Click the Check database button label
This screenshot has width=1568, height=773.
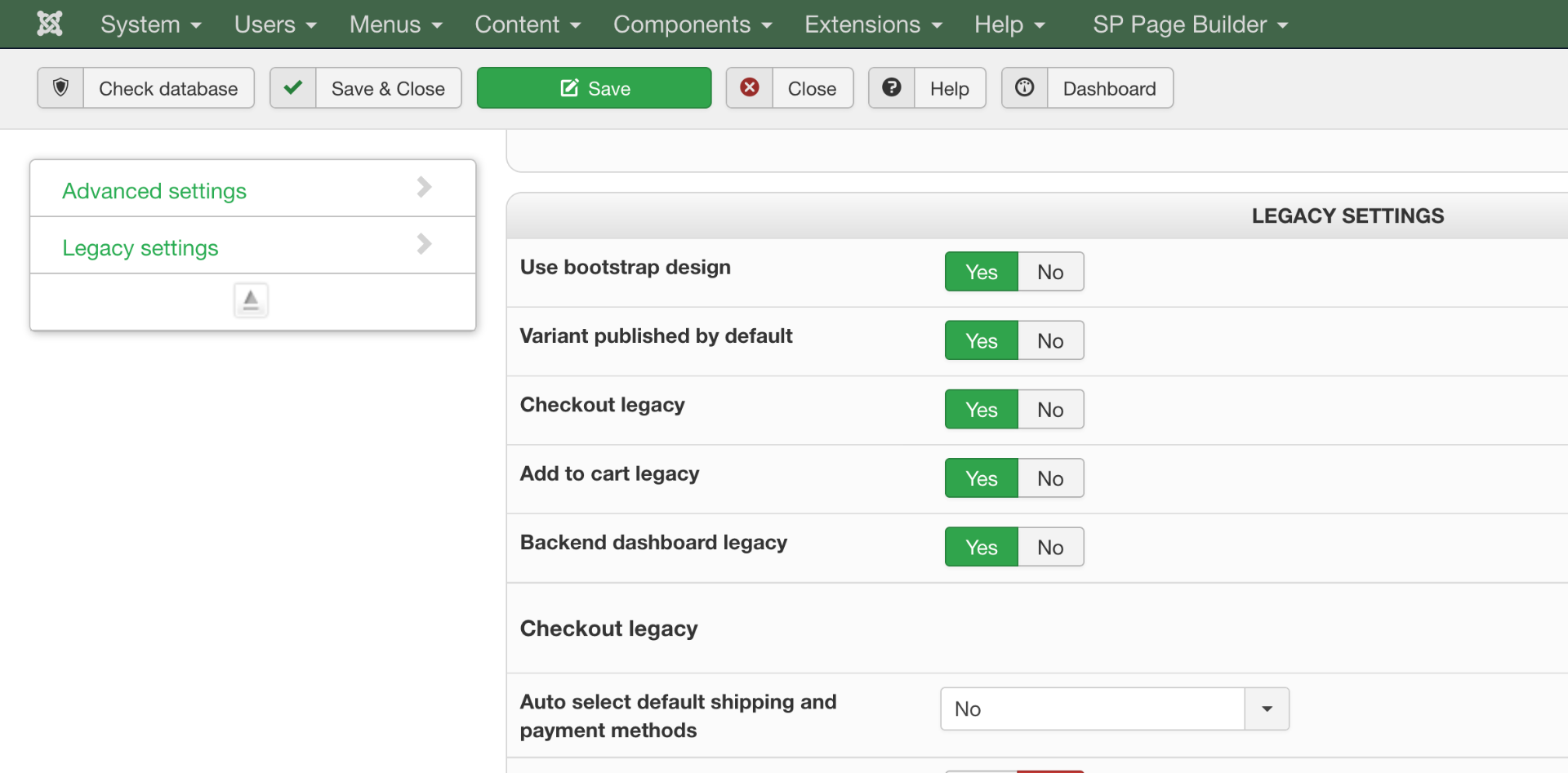[168, 88]
